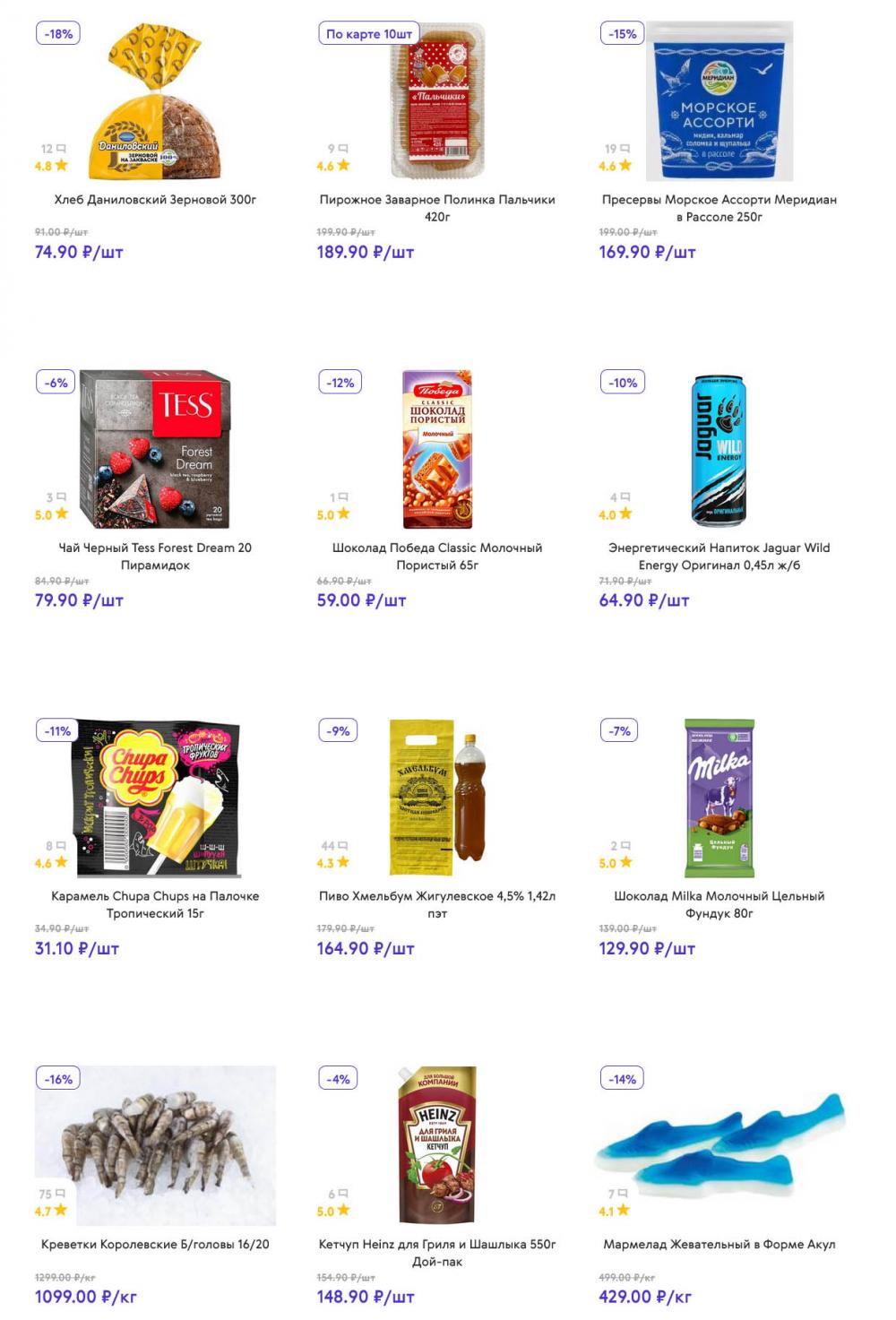The width and height of the screenshot is (896, 1320).
Task: Click the review icon on Jaguar Wild Energy
Action: [625, 497]
